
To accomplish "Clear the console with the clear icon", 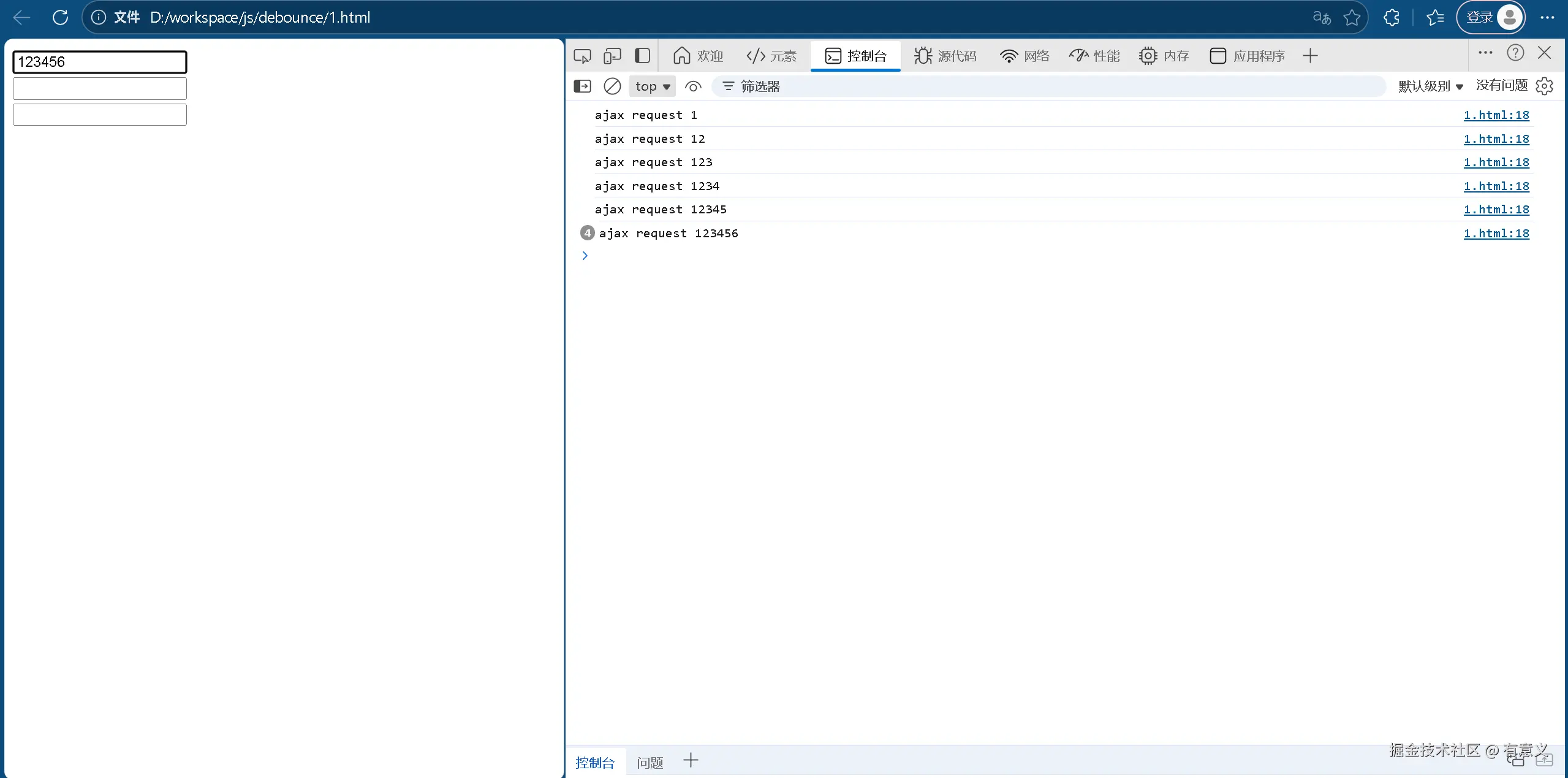I will 612,86.
